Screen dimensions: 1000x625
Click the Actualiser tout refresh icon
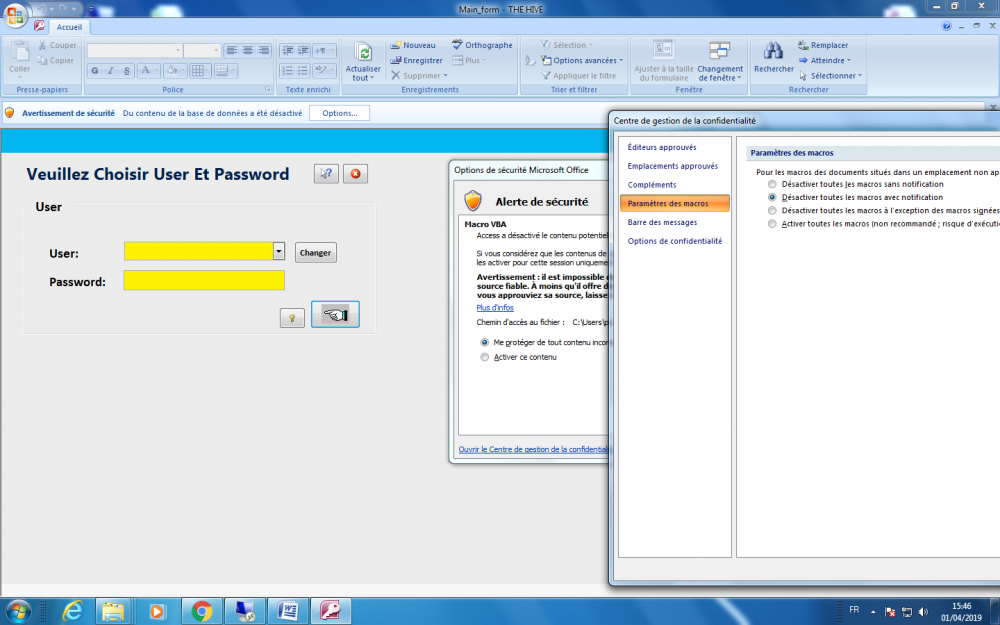(363, 52)
